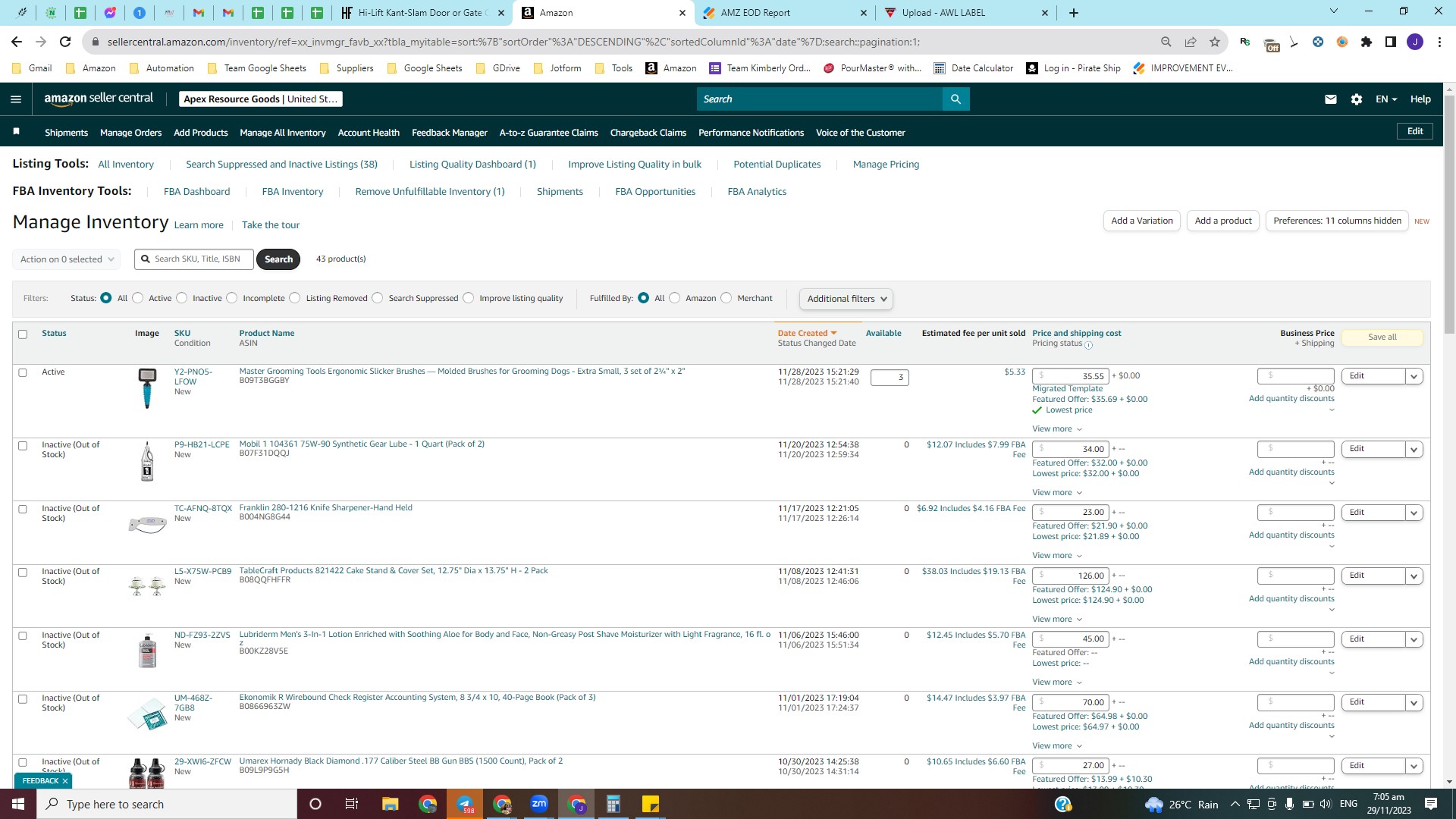This screenshot has width=1456, height=819.
Task: Open Edit dropdown arrow for Mobil 1 row
Action: (x=1414, y=450)
